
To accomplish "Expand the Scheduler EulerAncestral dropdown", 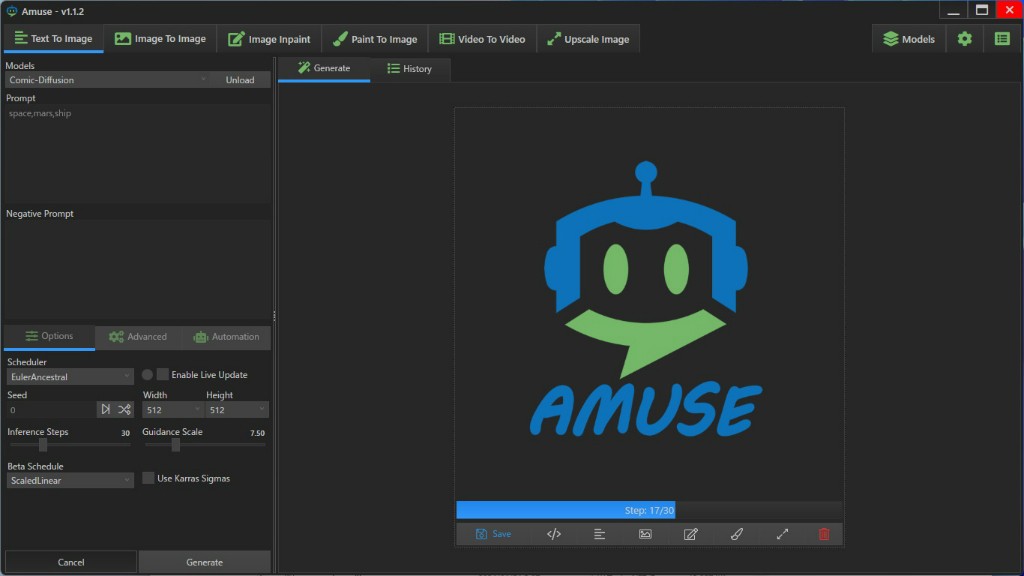I will pyautogui.click(x=70, y=376).
